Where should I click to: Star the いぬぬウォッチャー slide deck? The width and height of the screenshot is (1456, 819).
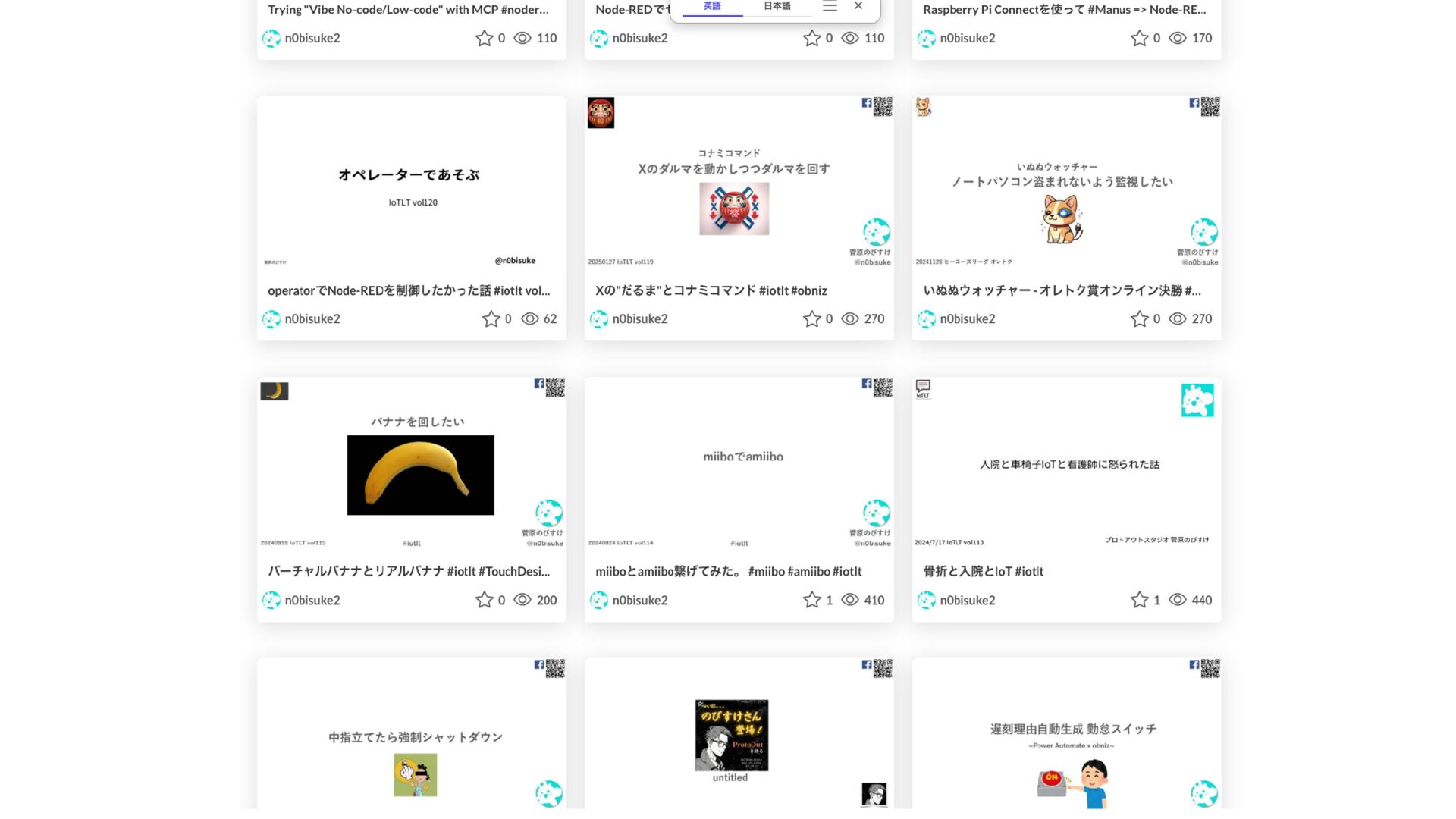[1139, 319]
